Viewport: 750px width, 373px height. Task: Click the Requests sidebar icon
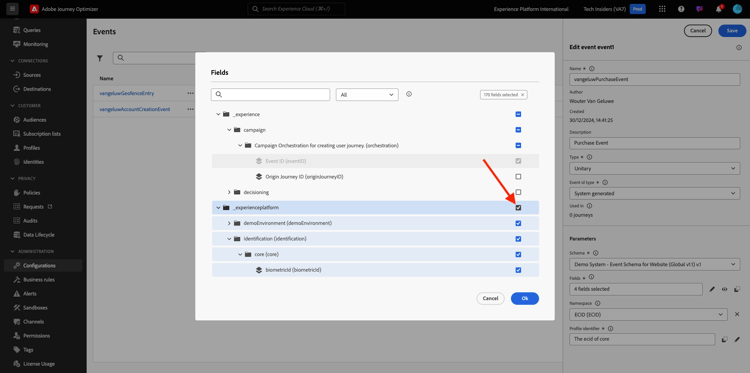click(x=17, y=207)
